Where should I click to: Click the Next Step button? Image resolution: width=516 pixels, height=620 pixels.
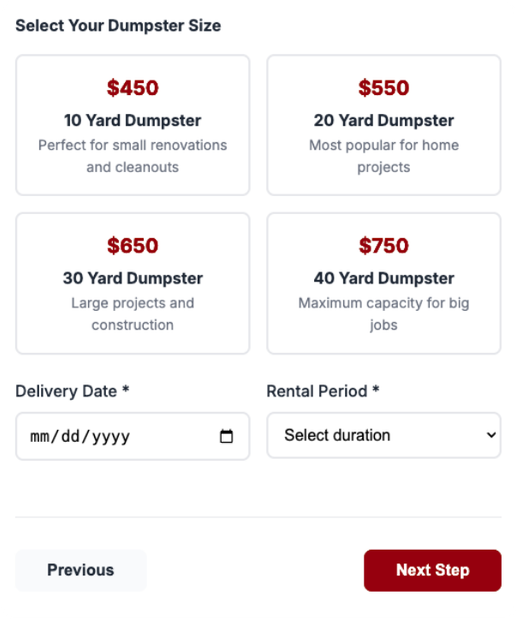[x=433, y=570]
